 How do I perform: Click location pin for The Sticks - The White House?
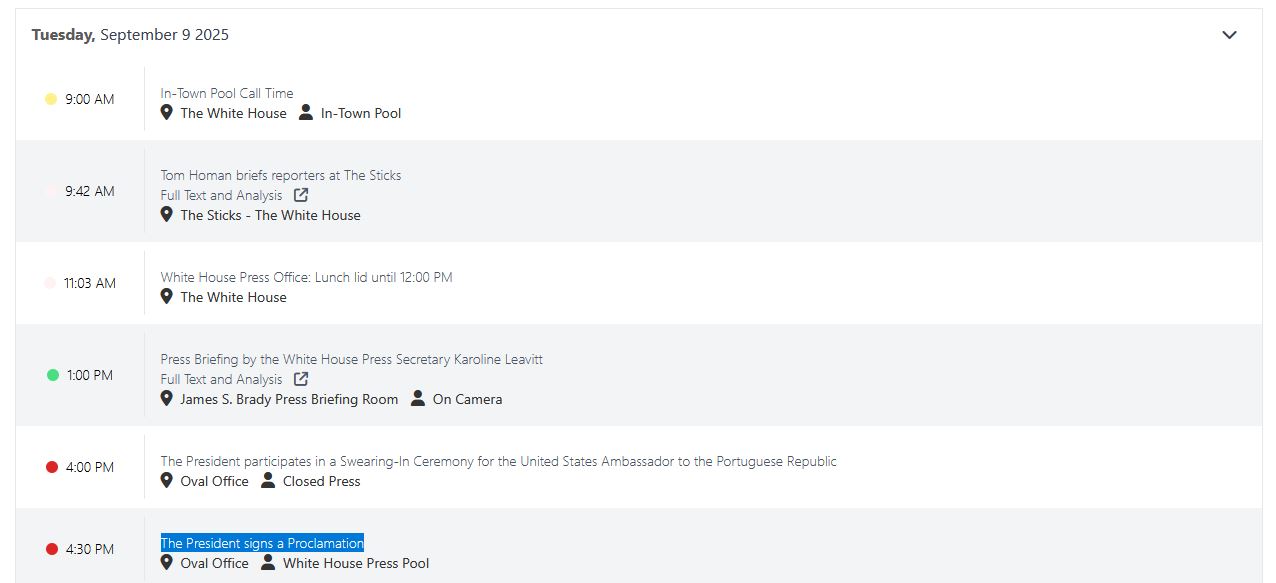[167, 214]
